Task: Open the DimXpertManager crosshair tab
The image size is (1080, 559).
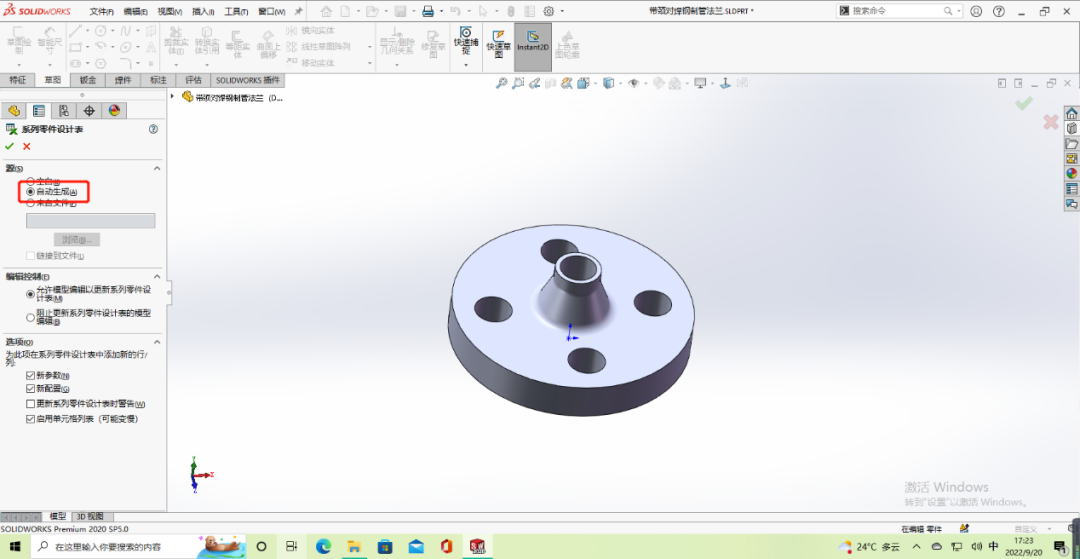Action: click(x=89, y=111)
